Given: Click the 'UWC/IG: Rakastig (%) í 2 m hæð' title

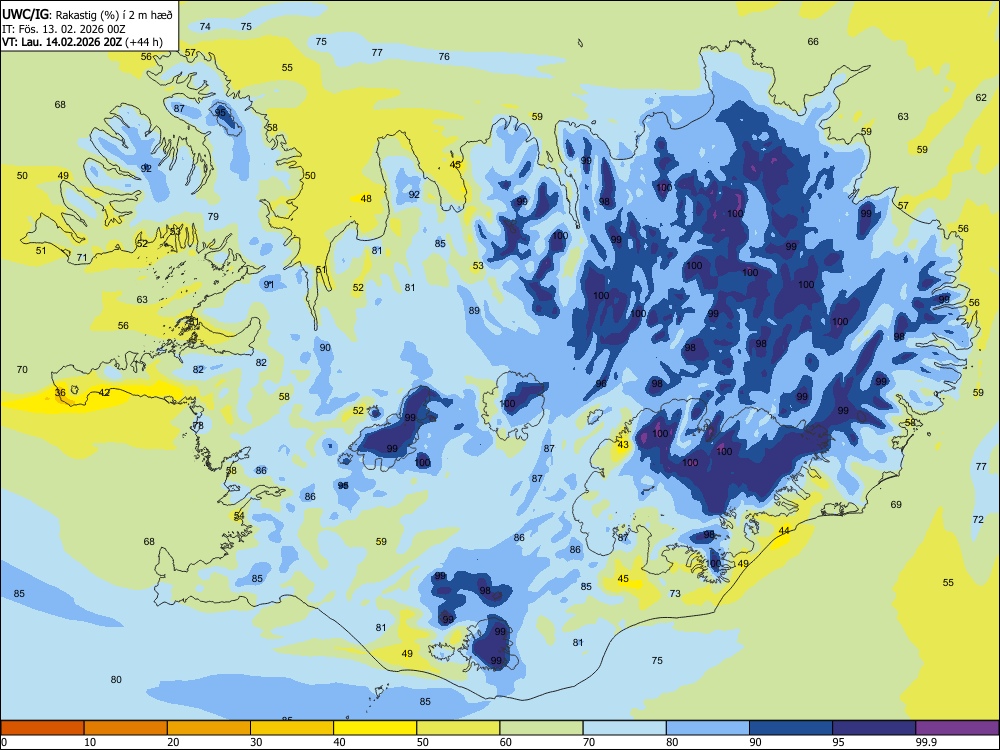Looking at the screenshot, I should point(87,15).
